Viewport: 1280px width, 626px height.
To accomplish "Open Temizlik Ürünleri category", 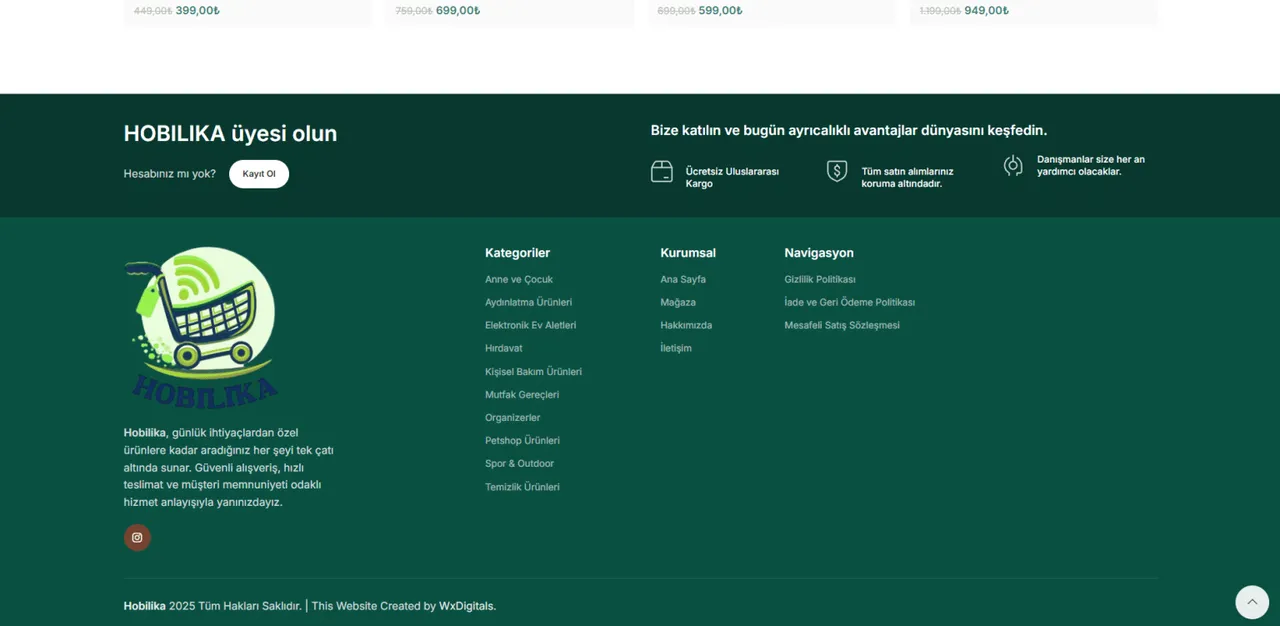I will (x=522, y=487).
